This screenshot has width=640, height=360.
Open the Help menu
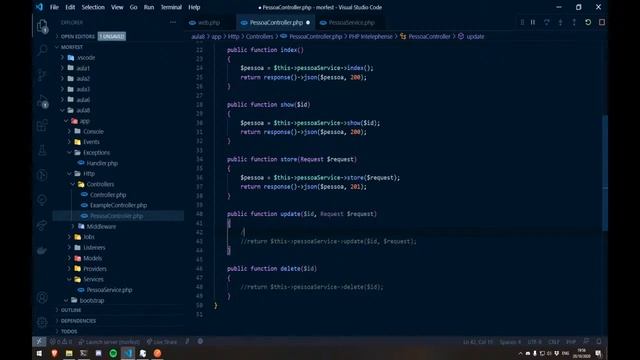(x=194, y=7)
